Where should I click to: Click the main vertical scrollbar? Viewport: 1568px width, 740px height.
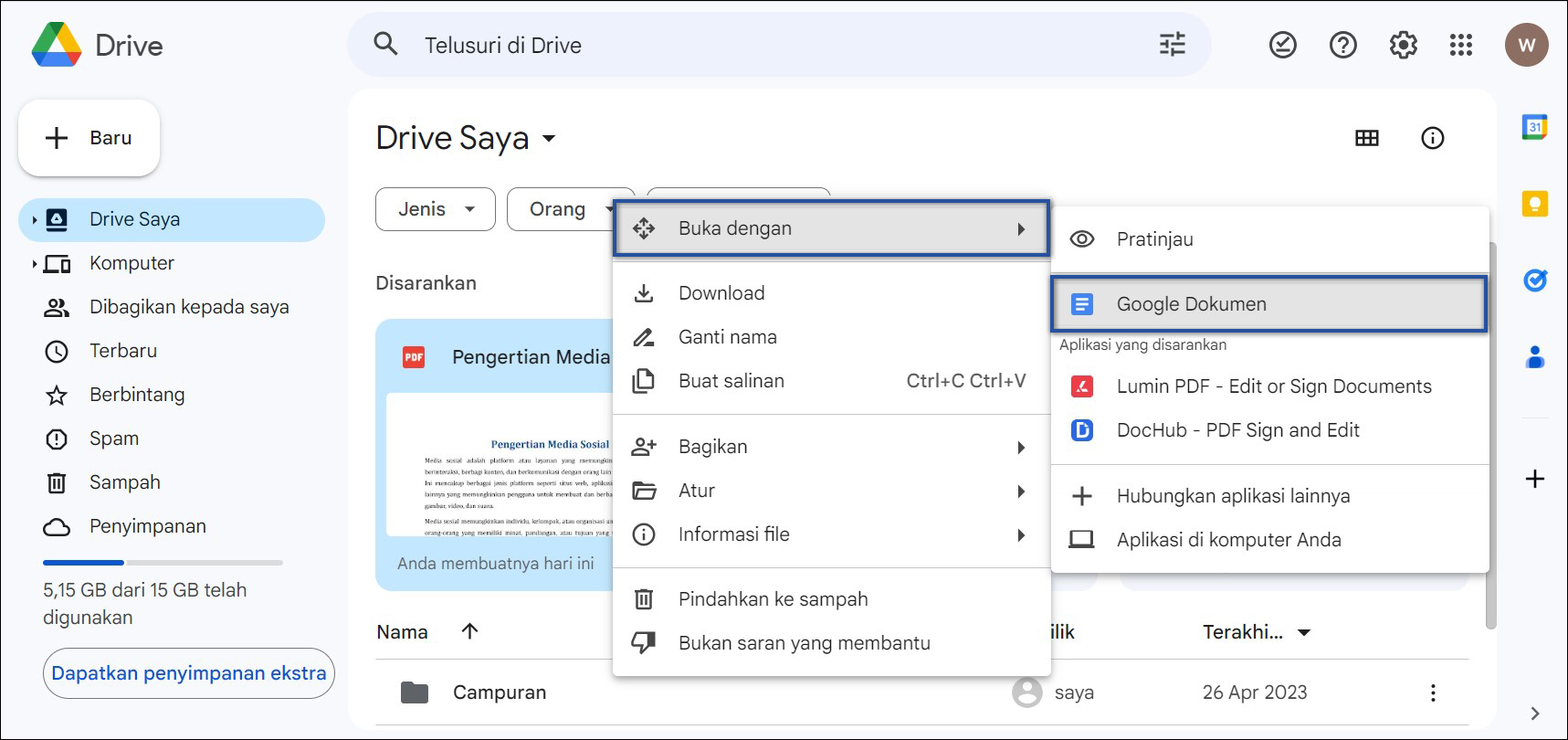[x=1490, y=436]
